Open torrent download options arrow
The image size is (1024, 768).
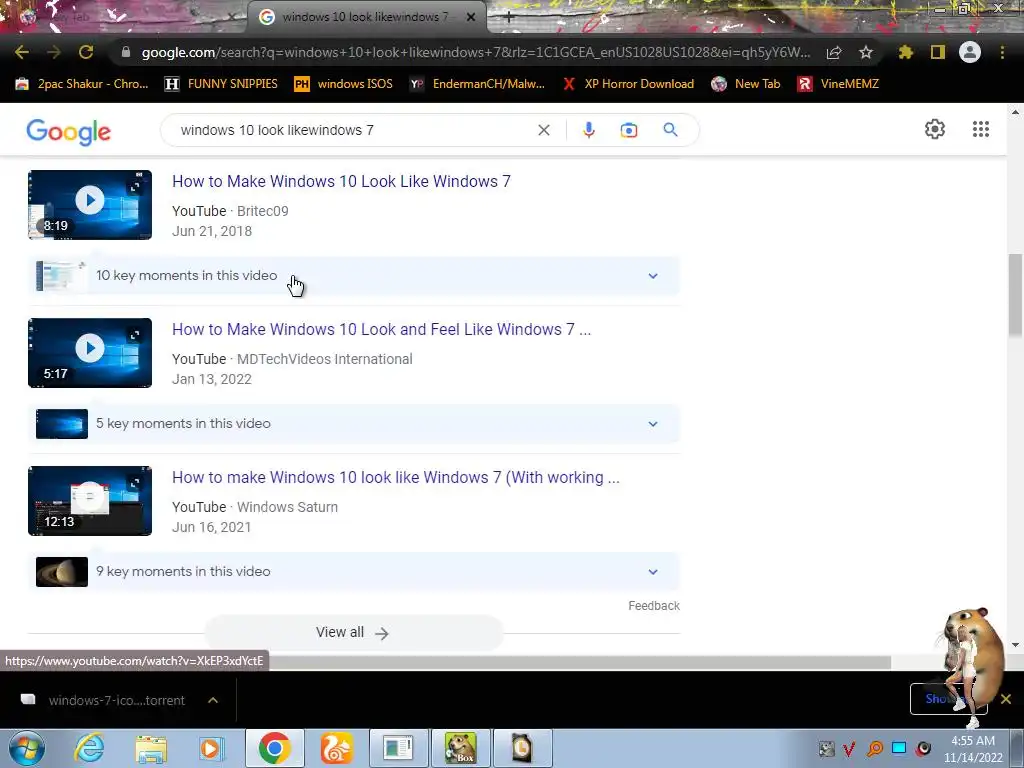[x=213, y=700]
